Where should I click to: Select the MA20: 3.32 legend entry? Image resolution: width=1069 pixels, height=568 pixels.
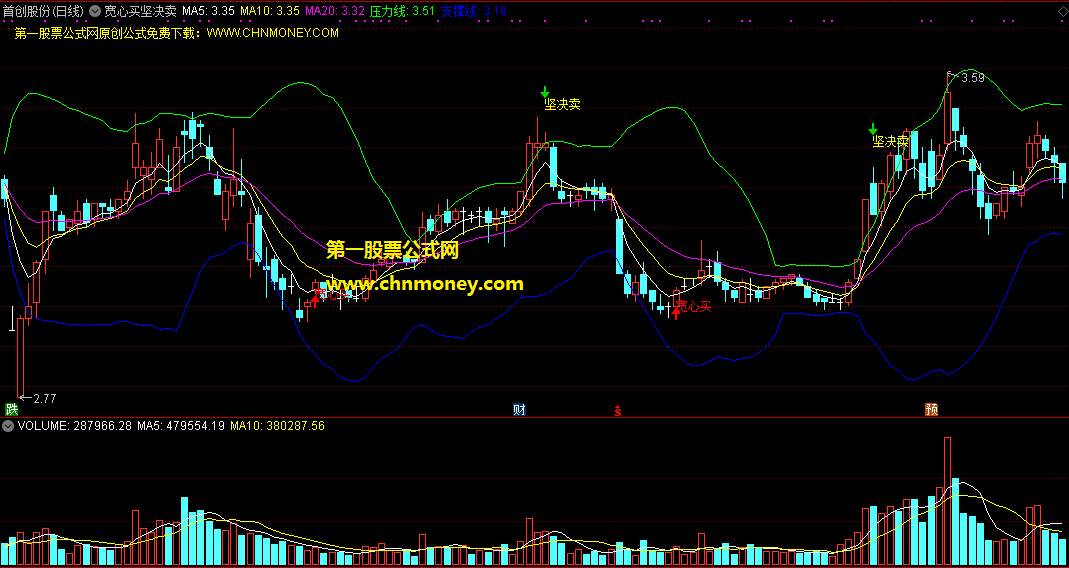click(x=334, y=12)
